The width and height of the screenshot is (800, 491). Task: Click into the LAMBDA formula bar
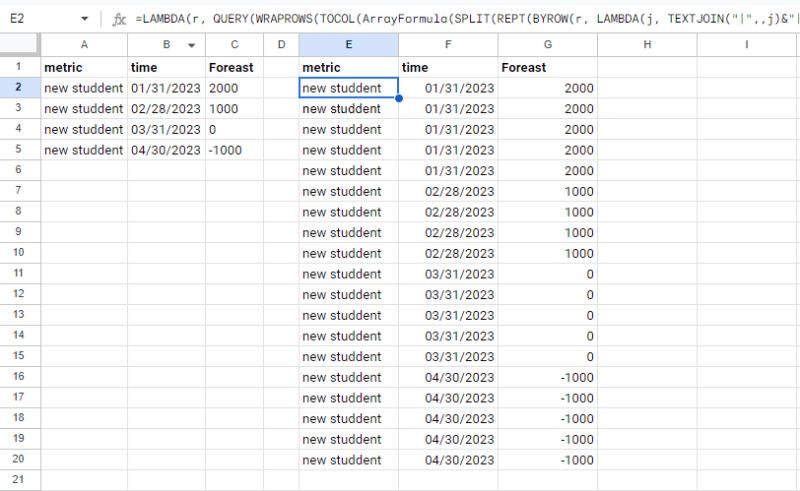[x=467, y=19]
